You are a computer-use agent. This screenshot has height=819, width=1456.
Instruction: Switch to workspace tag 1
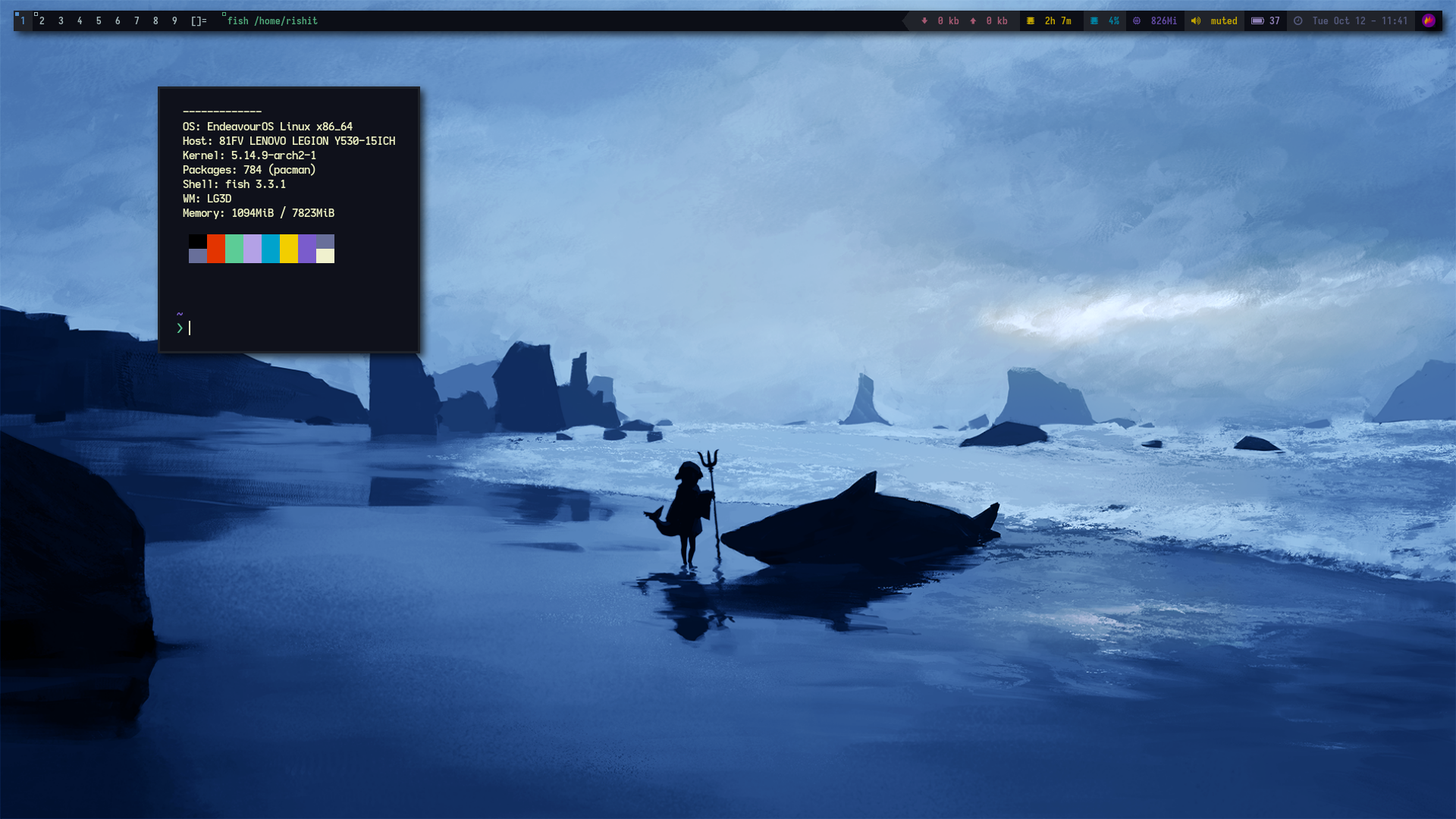coord(23,21)
